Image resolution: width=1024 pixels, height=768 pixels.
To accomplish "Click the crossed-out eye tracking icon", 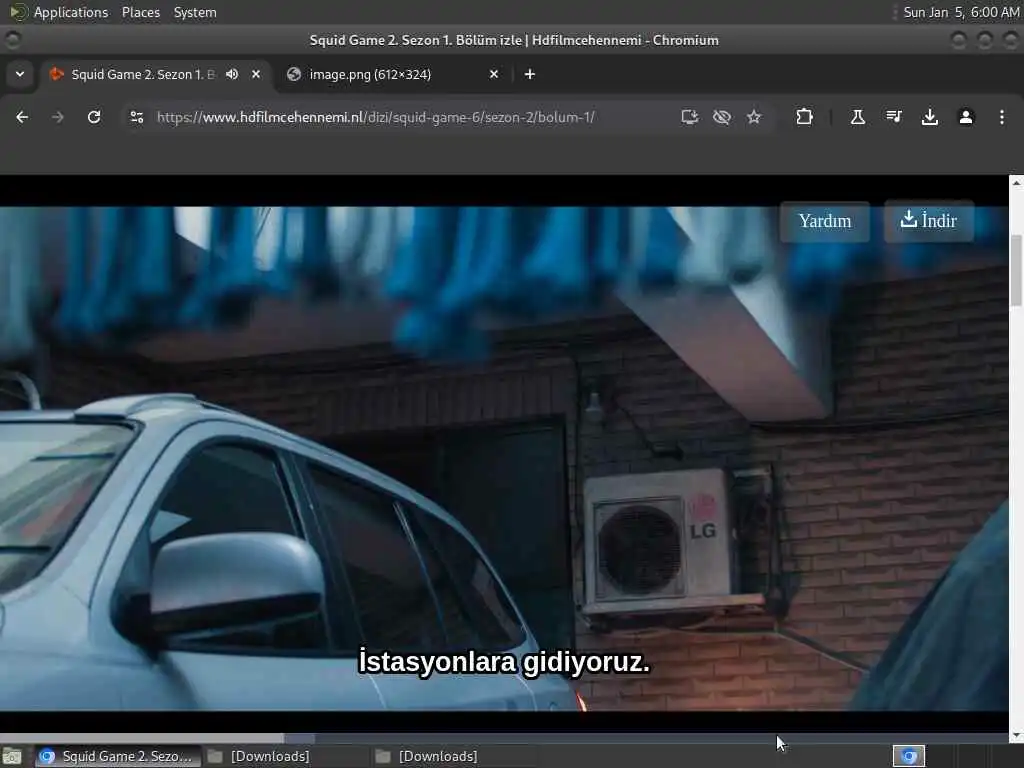I will pos(722,117).
